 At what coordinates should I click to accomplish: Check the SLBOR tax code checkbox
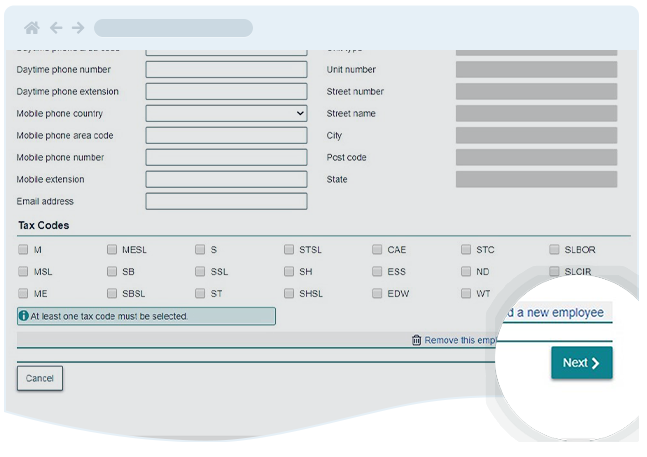(555, 250)
